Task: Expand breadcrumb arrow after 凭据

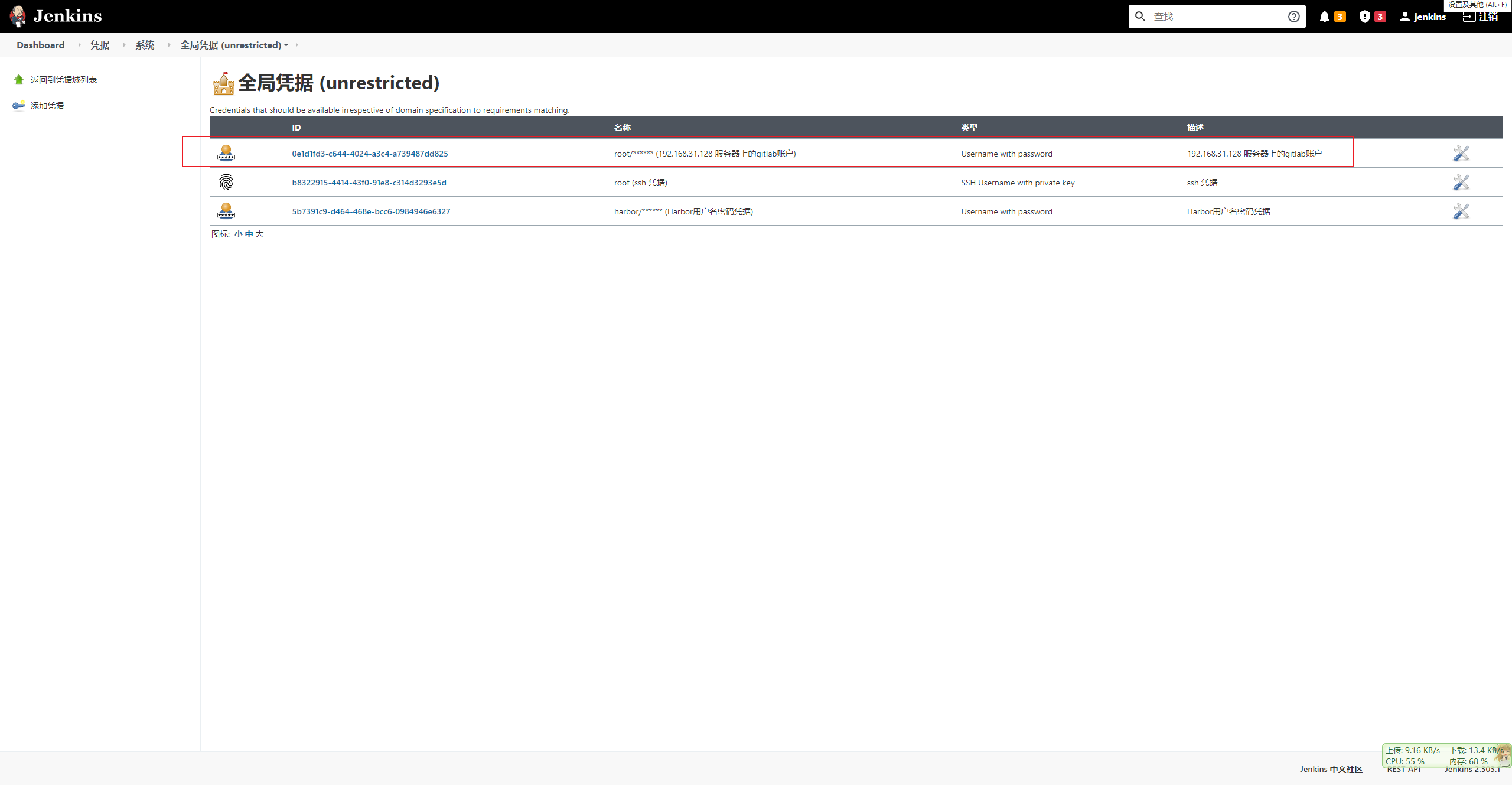Action: [124, 45]
